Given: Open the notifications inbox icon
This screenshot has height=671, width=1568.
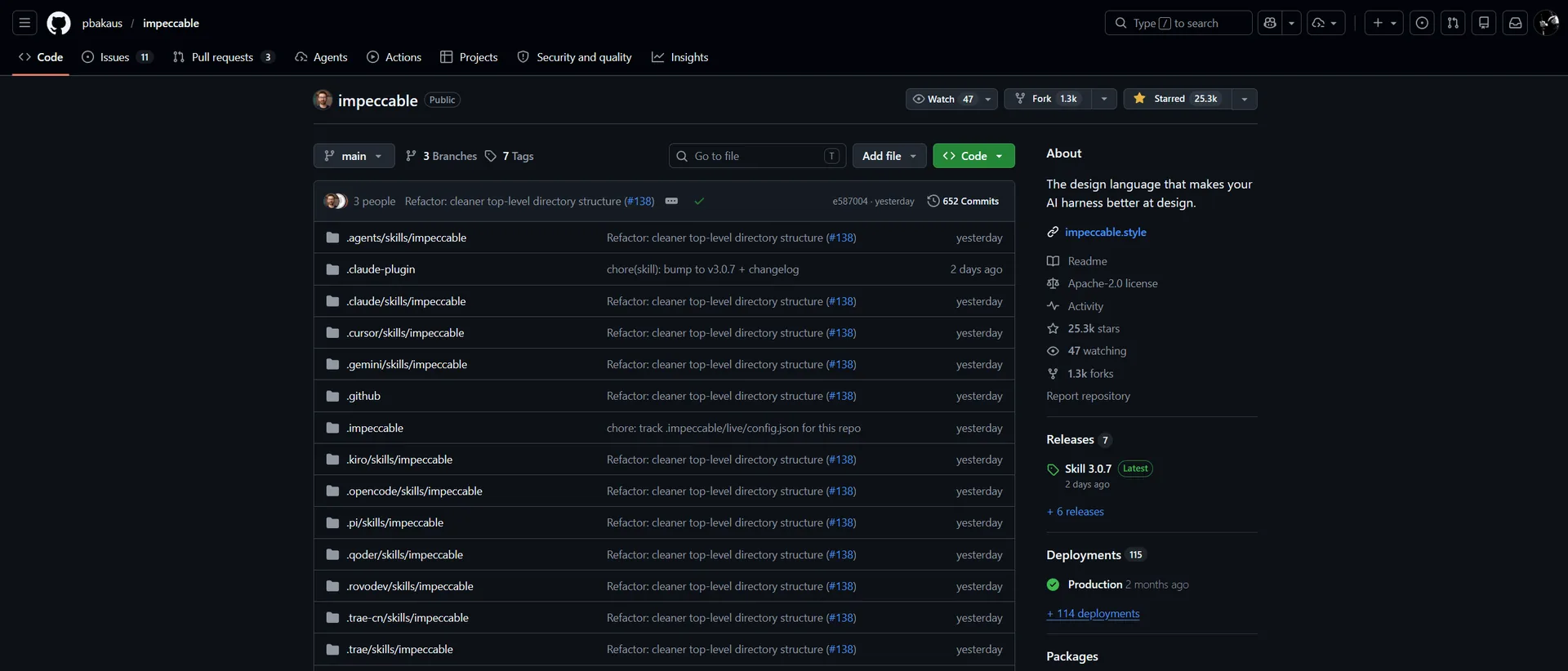Looking at the screenshot, I should point(1515,23).
